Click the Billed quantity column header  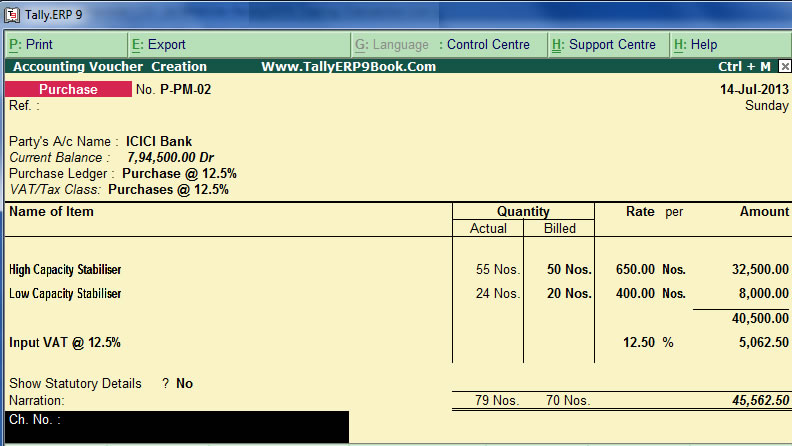click(x=560, y=229)
